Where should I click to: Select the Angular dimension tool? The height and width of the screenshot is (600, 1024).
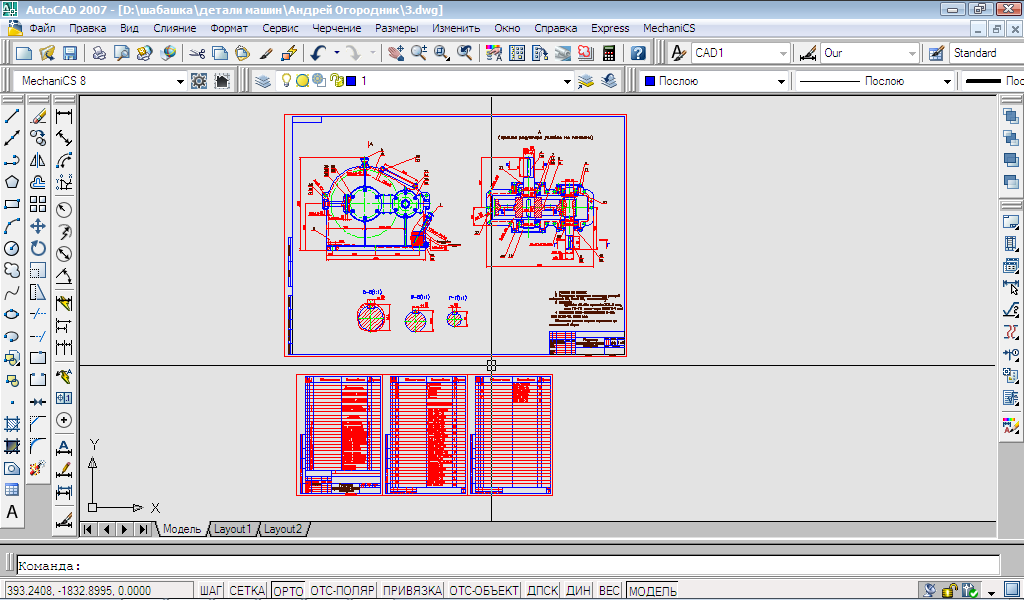tap(64, 276)
